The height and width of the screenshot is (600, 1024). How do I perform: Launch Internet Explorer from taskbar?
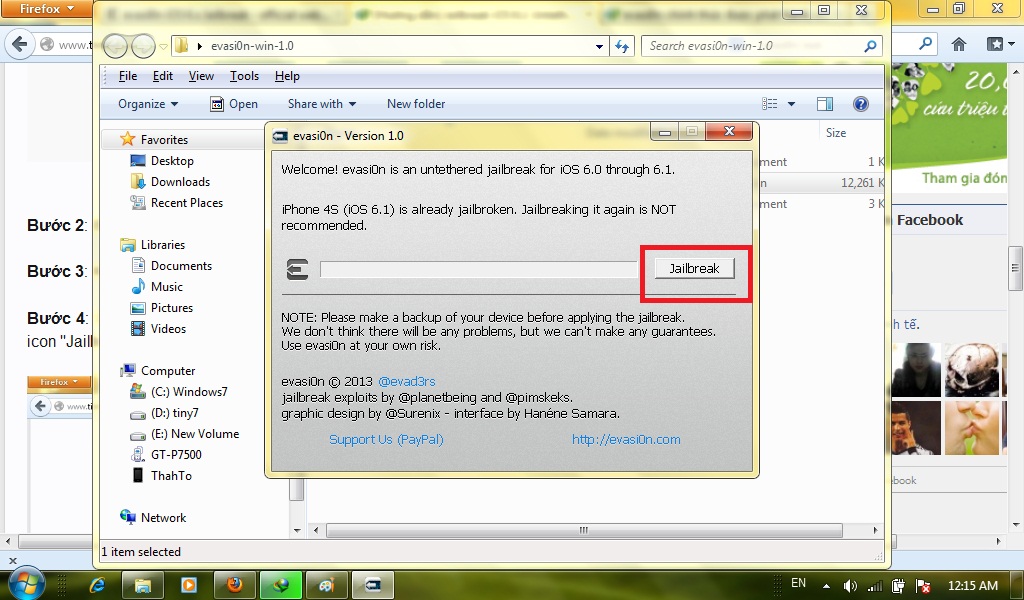97,584
